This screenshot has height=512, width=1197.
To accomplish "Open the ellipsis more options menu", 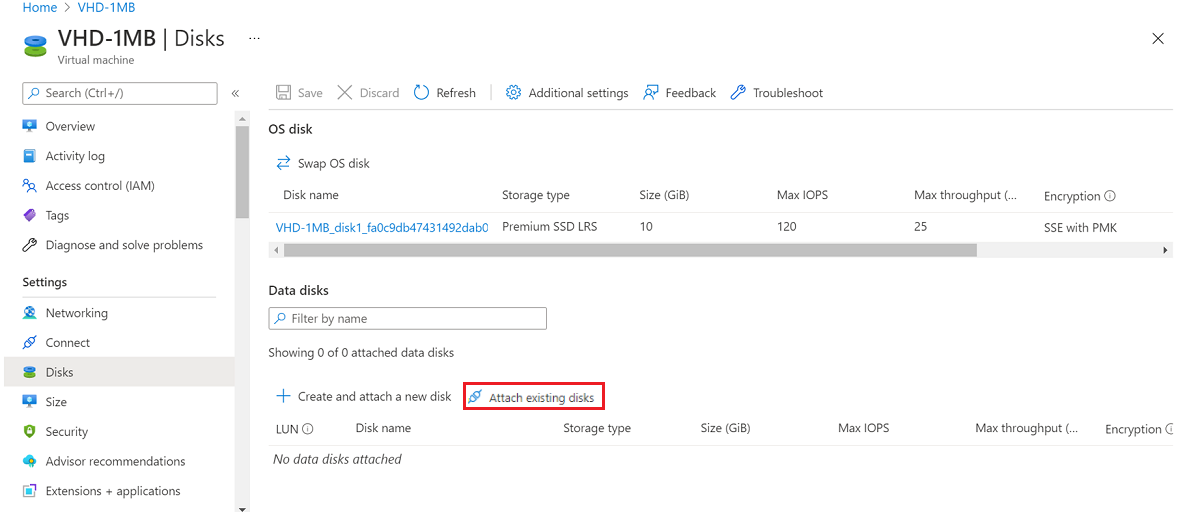I will pos(254,38).
